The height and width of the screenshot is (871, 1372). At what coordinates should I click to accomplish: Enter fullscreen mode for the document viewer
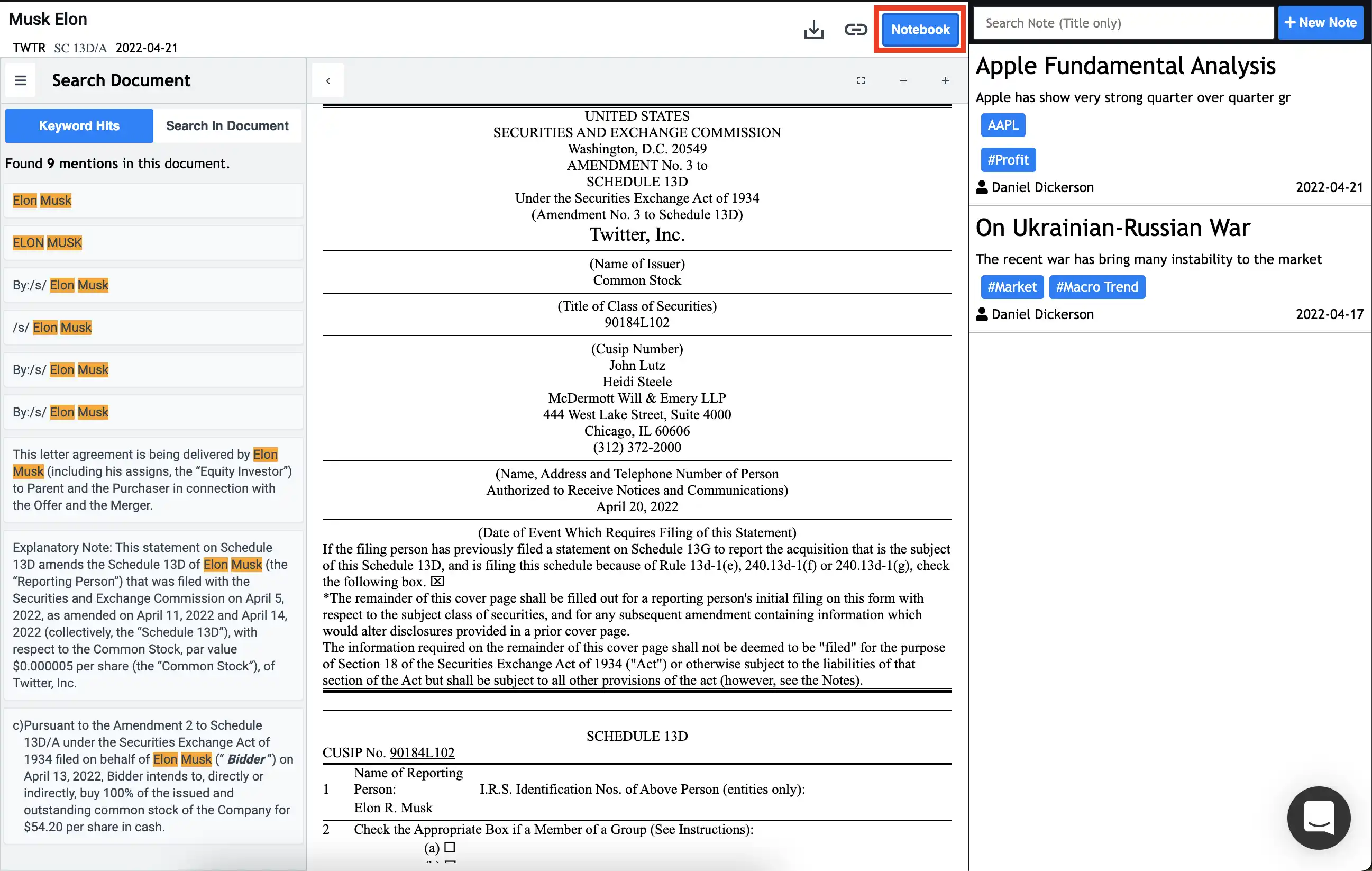[861, 80]
